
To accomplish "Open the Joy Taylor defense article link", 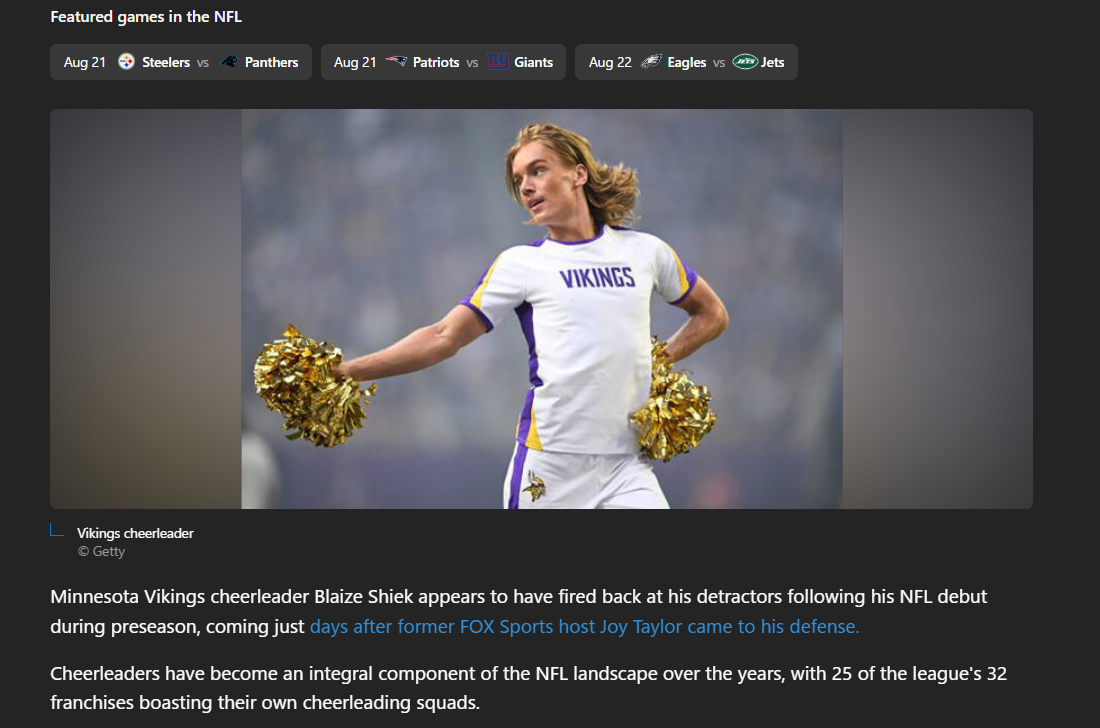I will [x=584, y=626].
